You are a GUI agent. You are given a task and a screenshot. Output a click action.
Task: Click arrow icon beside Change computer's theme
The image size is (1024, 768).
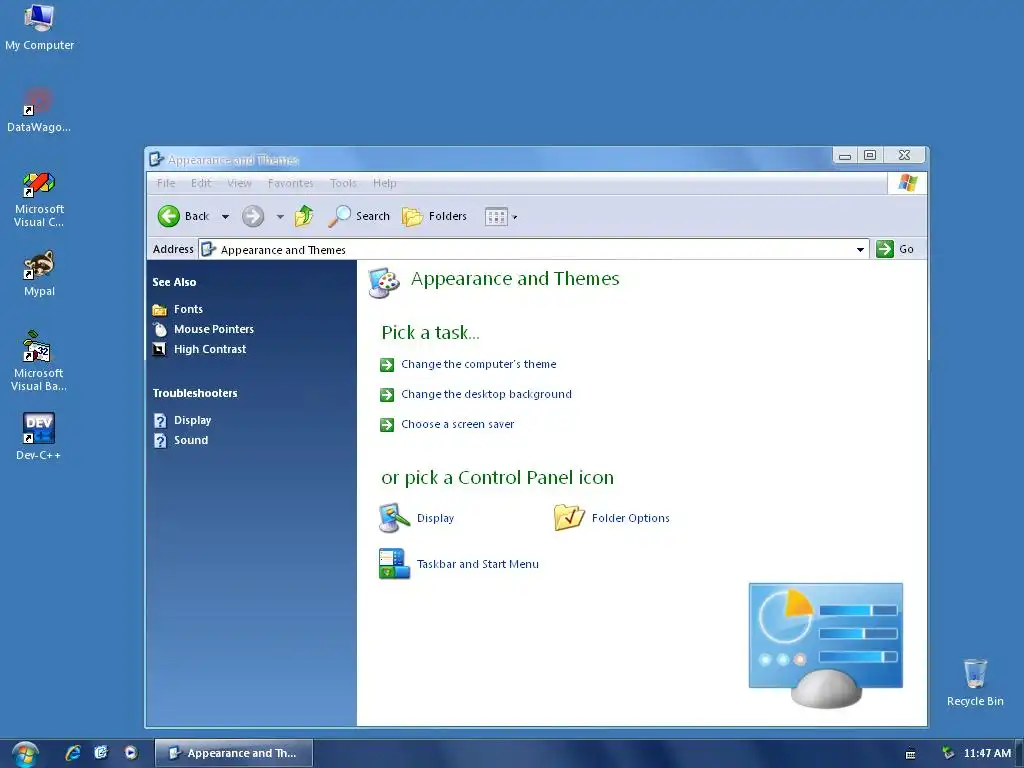(387, 365)
